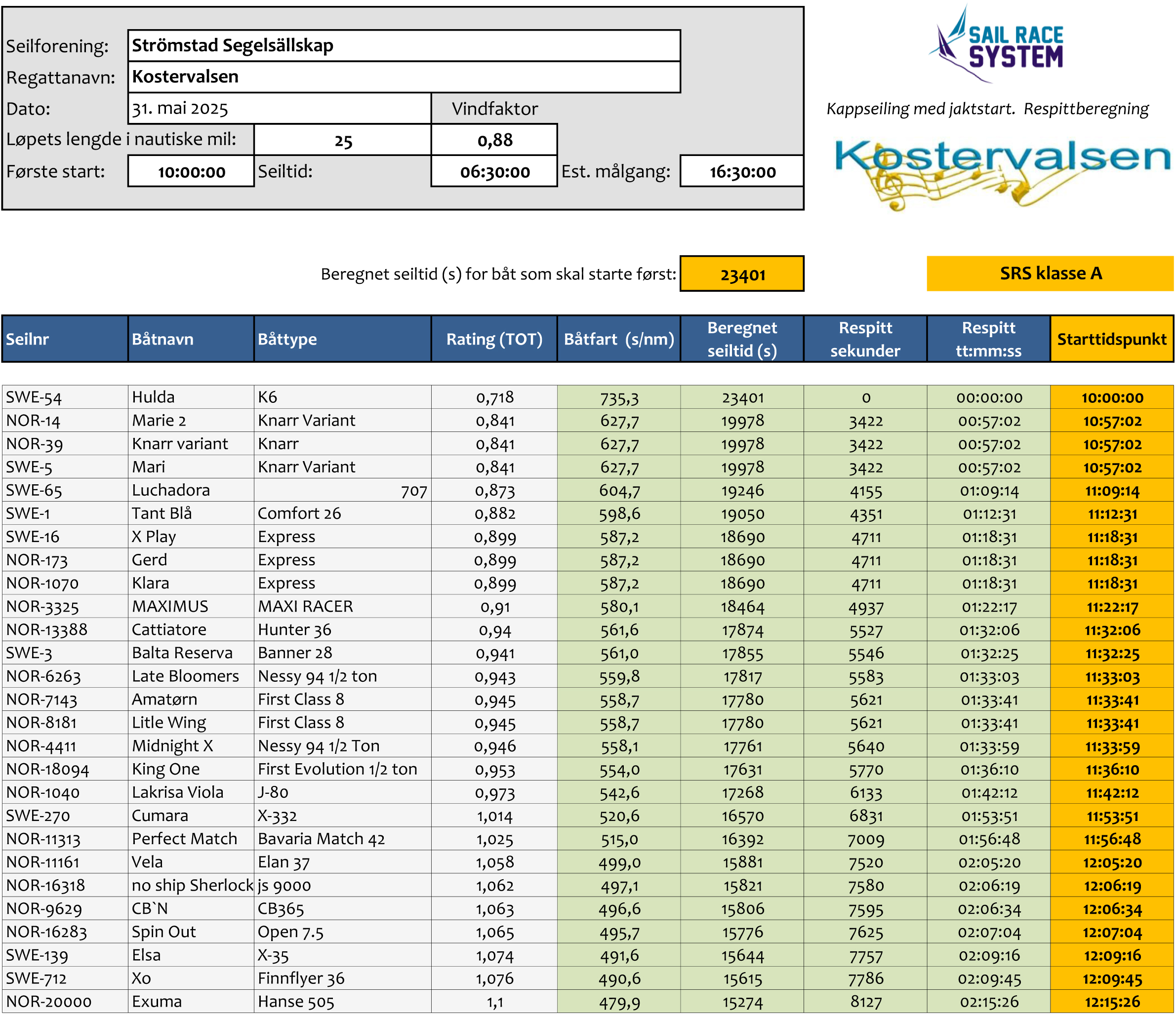Click the SRS klasse A banner
The height and width of the screenshot is (1015, 1176).
click(x=1050, y=273)
